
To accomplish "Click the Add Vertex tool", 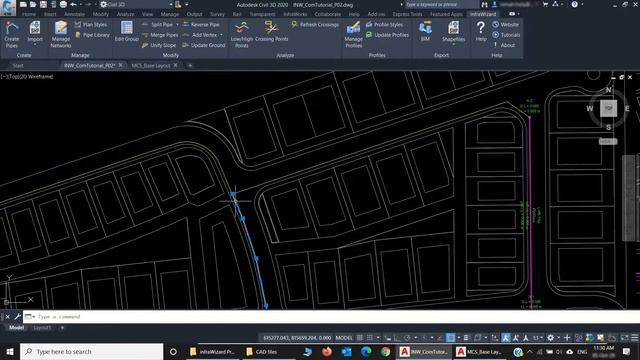I will (200, 35).
